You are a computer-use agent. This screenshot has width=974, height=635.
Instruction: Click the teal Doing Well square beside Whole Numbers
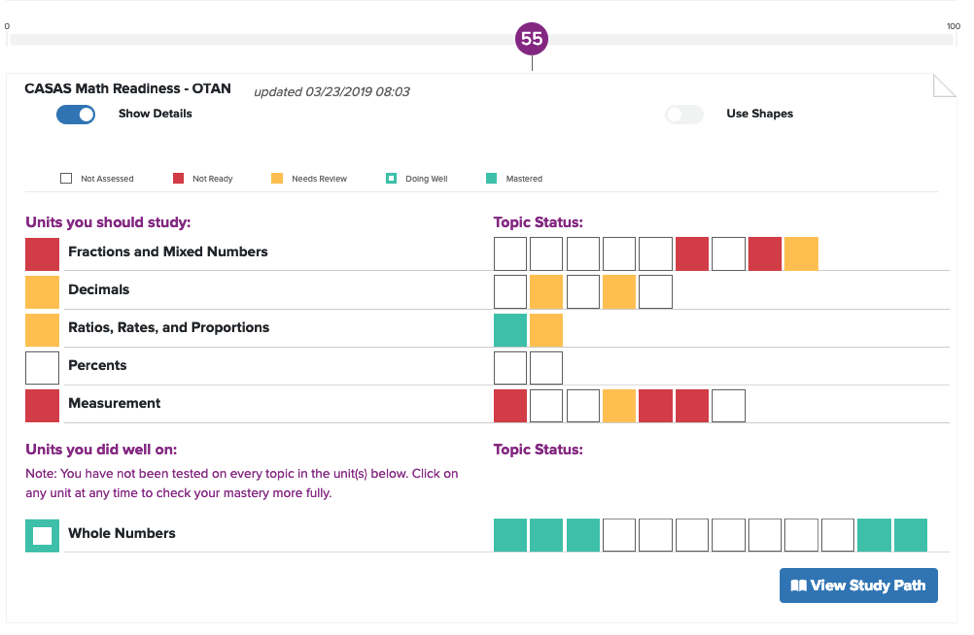point(42,536)
